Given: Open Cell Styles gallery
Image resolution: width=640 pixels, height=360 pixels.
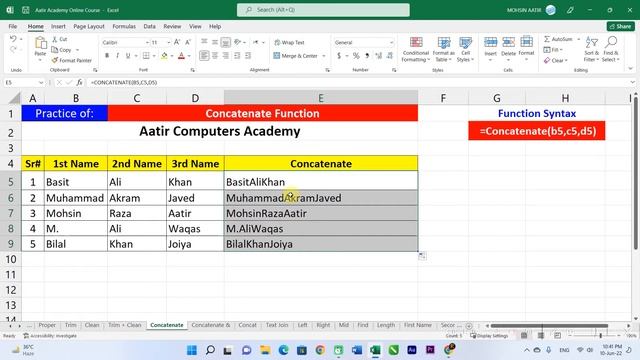Looking at the screenshot, I should (x=465, y=49).
